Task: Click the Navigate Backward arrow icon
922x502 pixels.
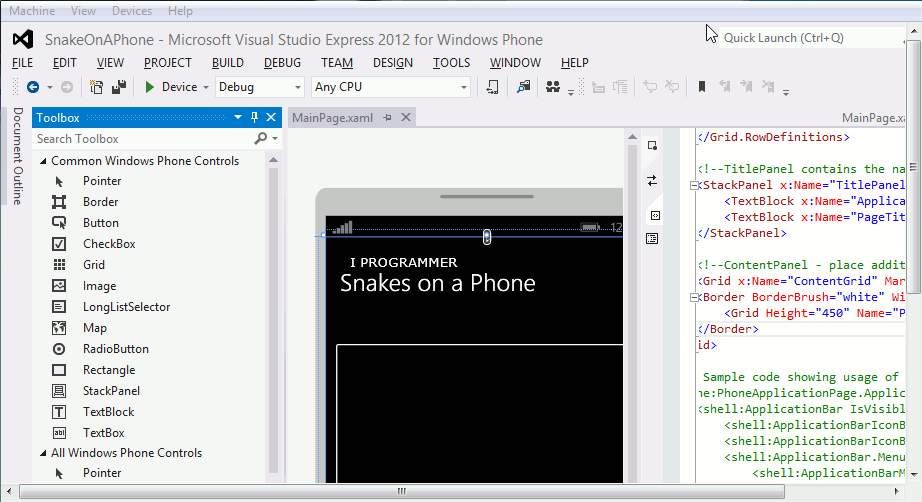Action: click(x=33, y=87)
